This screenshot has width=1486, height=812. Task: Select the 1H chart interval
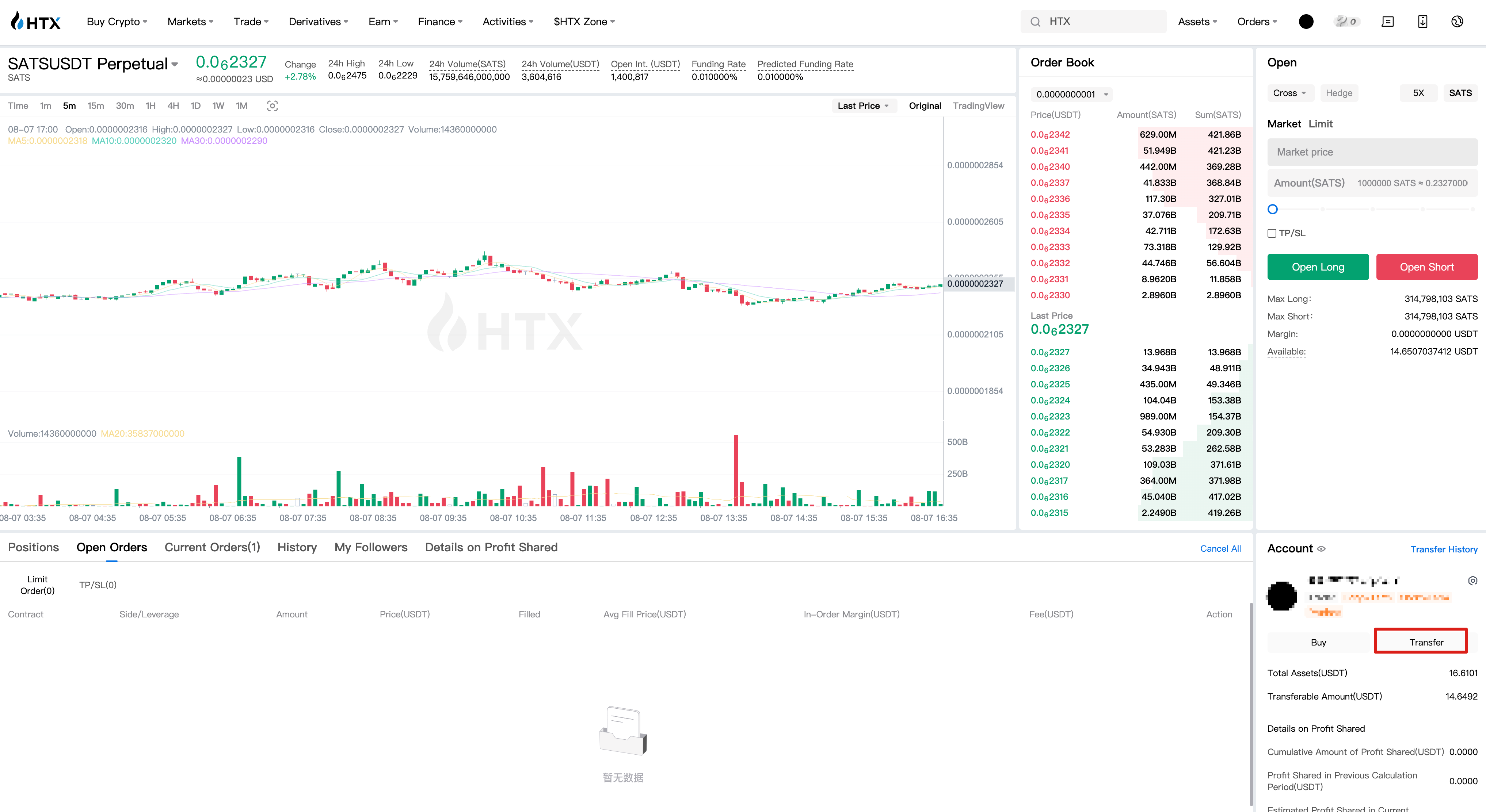[x=150, y=106]
